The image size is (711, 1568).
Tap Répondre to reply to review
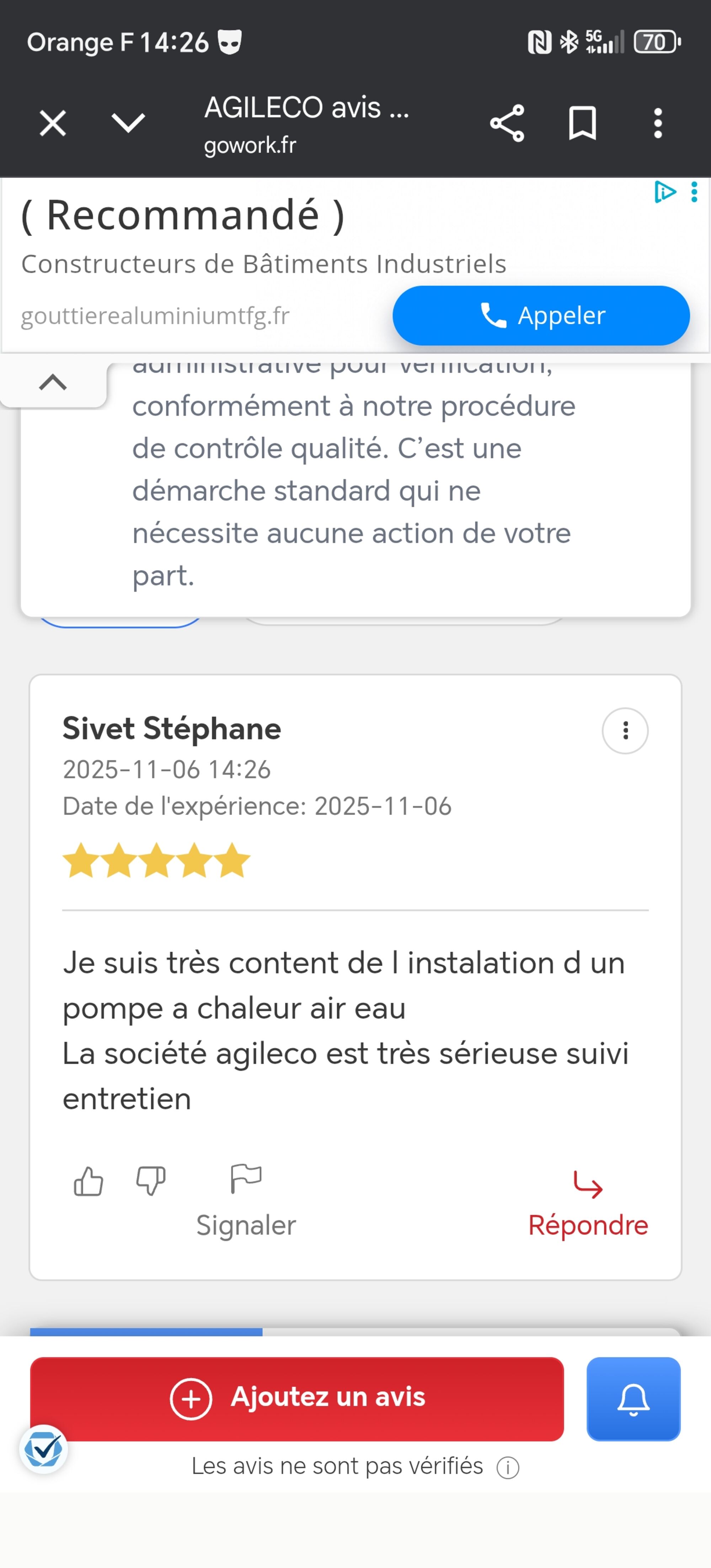tap(588, 1205)
